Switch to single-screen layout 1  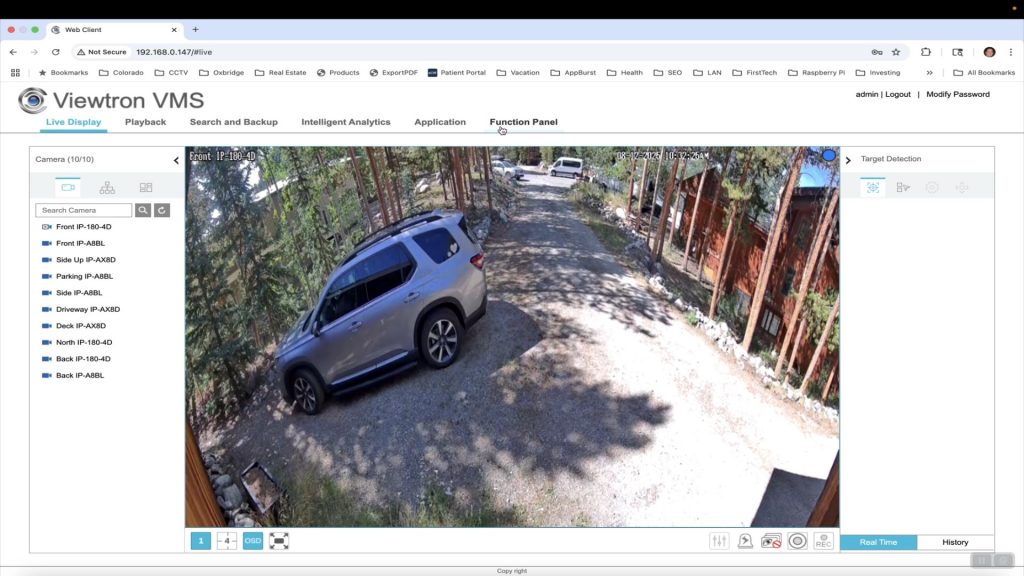200,541
